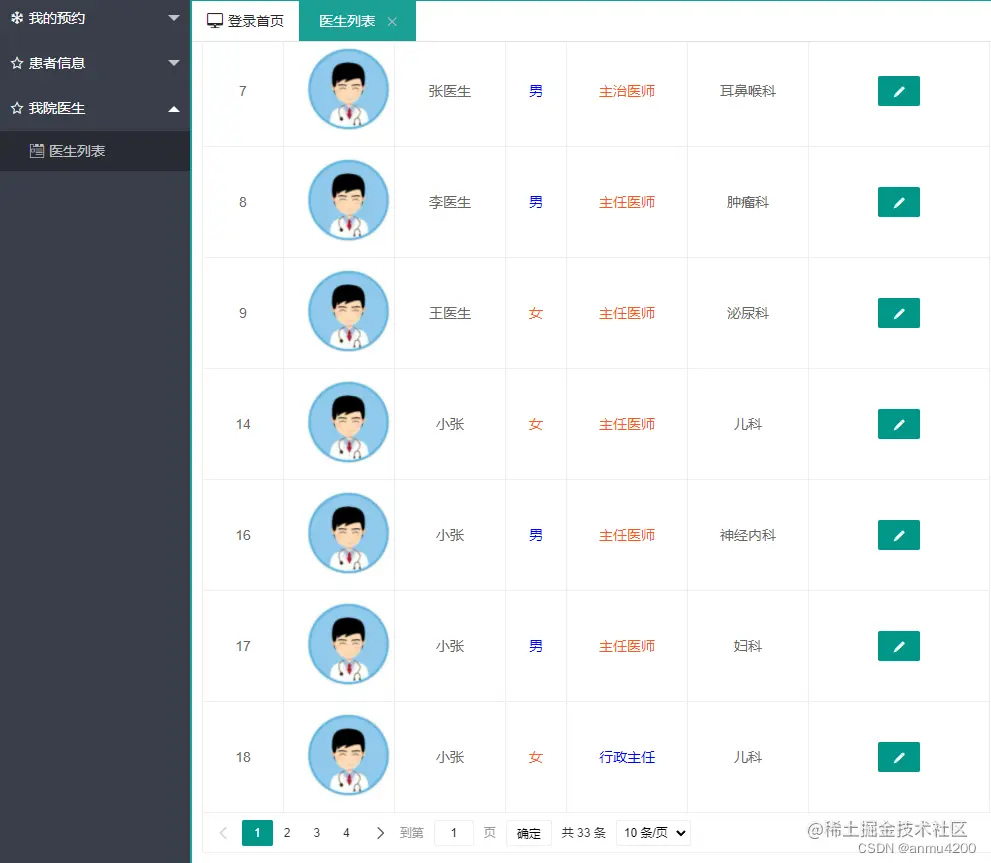Open edit for 小张 in 儿科 row 14
991x863 pixels.
tap(897, 424)
